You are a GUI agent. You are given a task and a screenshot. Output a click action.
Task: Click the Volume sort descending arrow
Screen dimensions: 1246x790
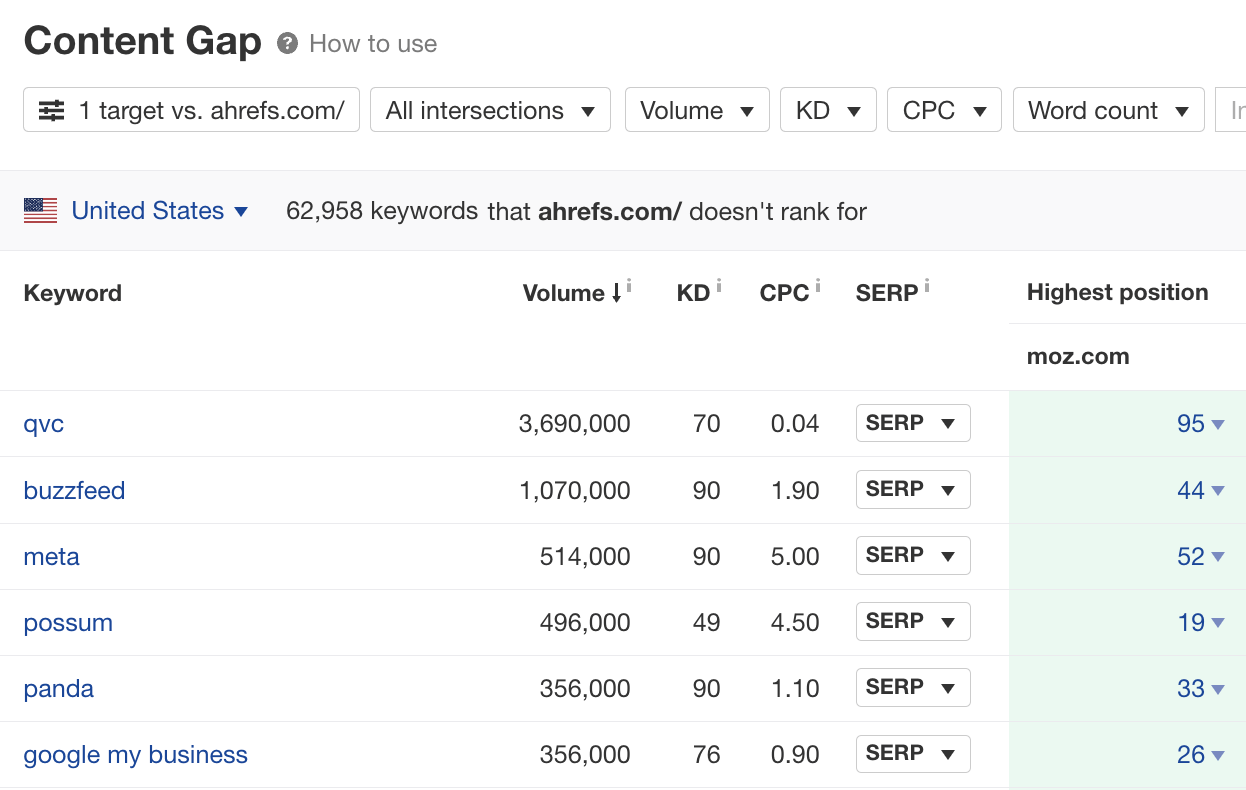(619, 294)
